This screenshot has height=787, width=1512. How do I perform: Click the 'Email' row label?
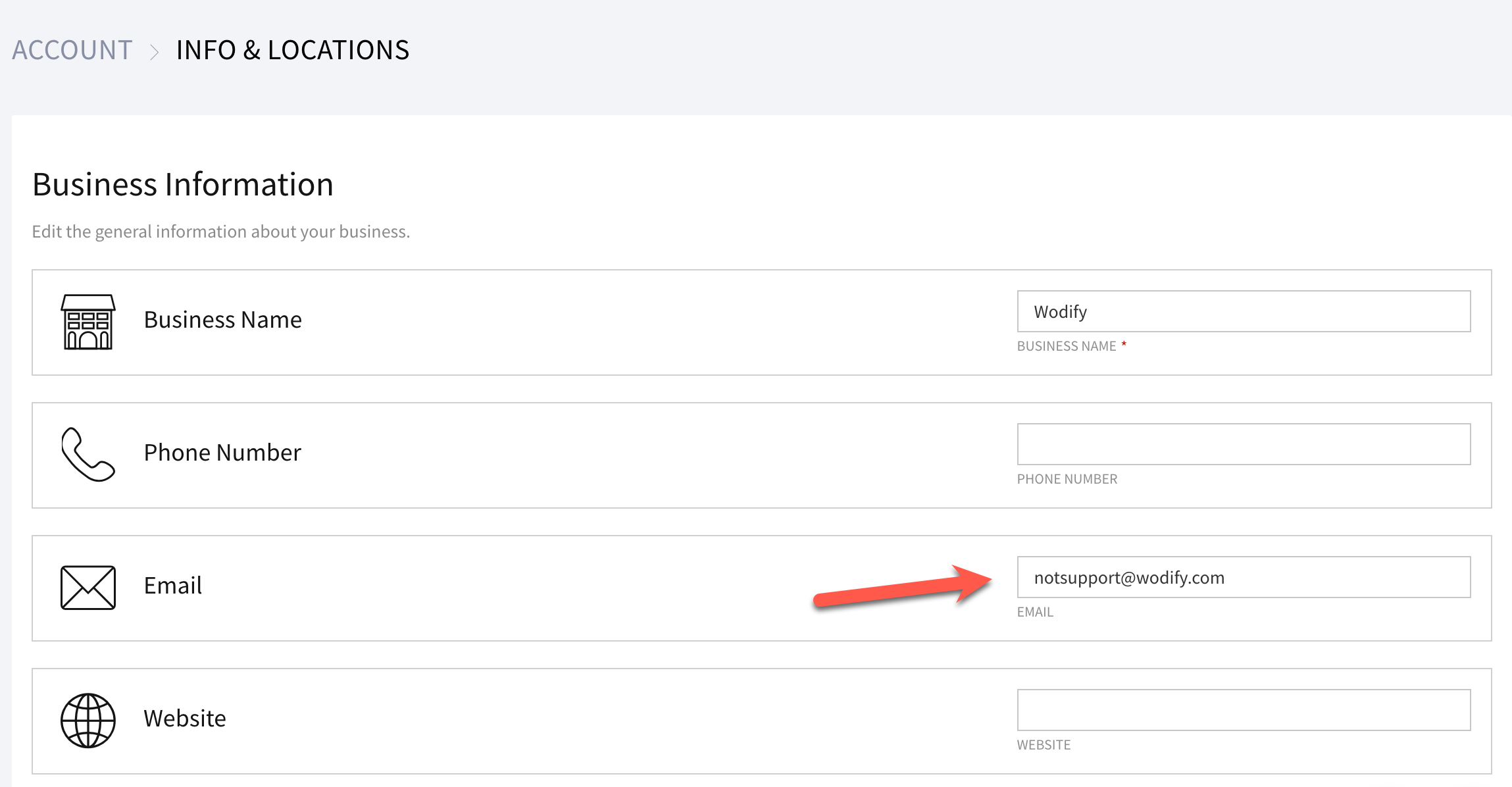point(173,586)
